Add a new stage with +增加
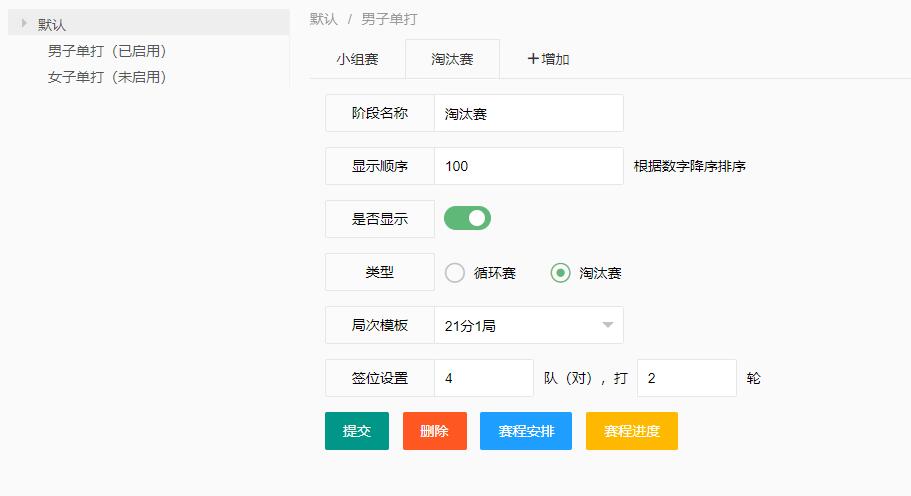Image resolution: width=911 pixels, height=496 pixels. [x=548, y=59]
